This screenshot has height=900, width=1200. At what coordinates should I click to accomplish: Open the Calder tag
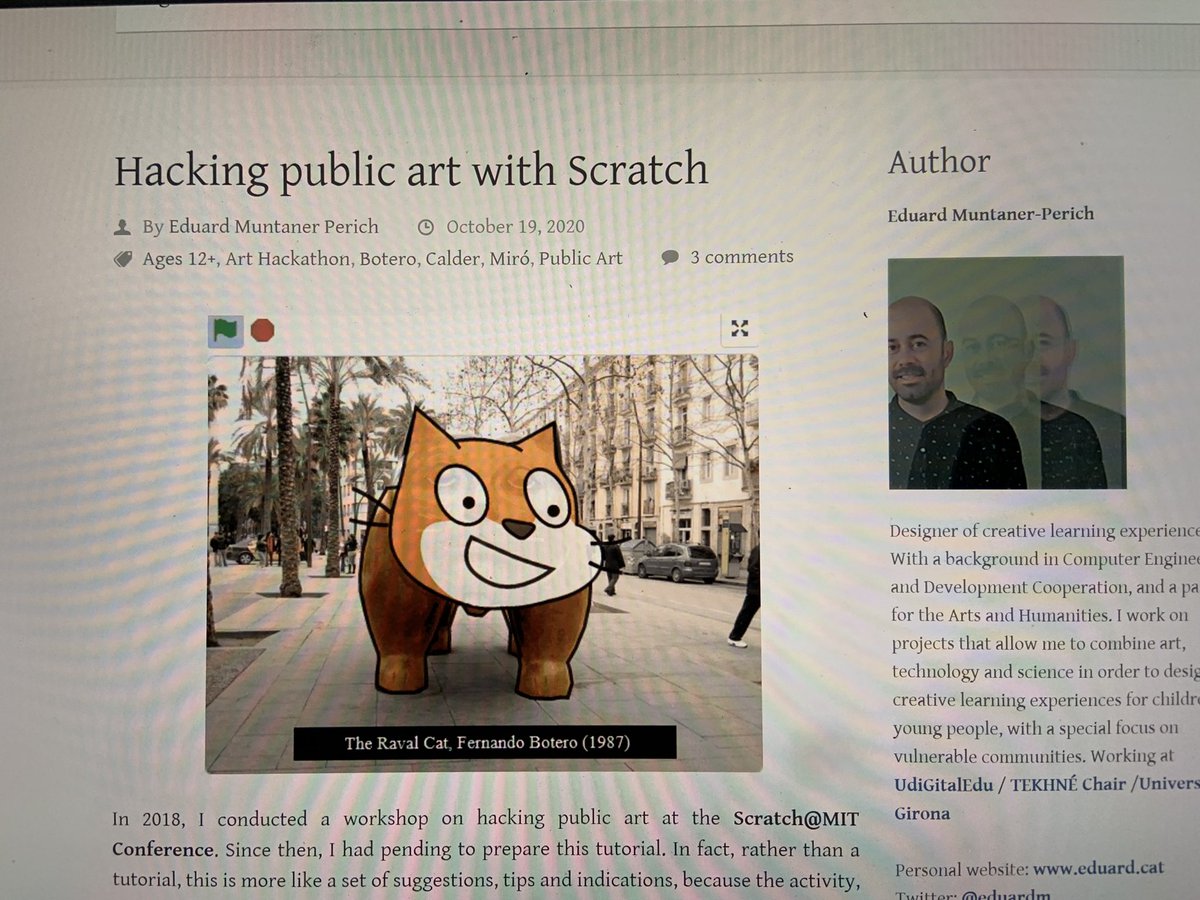453,259
